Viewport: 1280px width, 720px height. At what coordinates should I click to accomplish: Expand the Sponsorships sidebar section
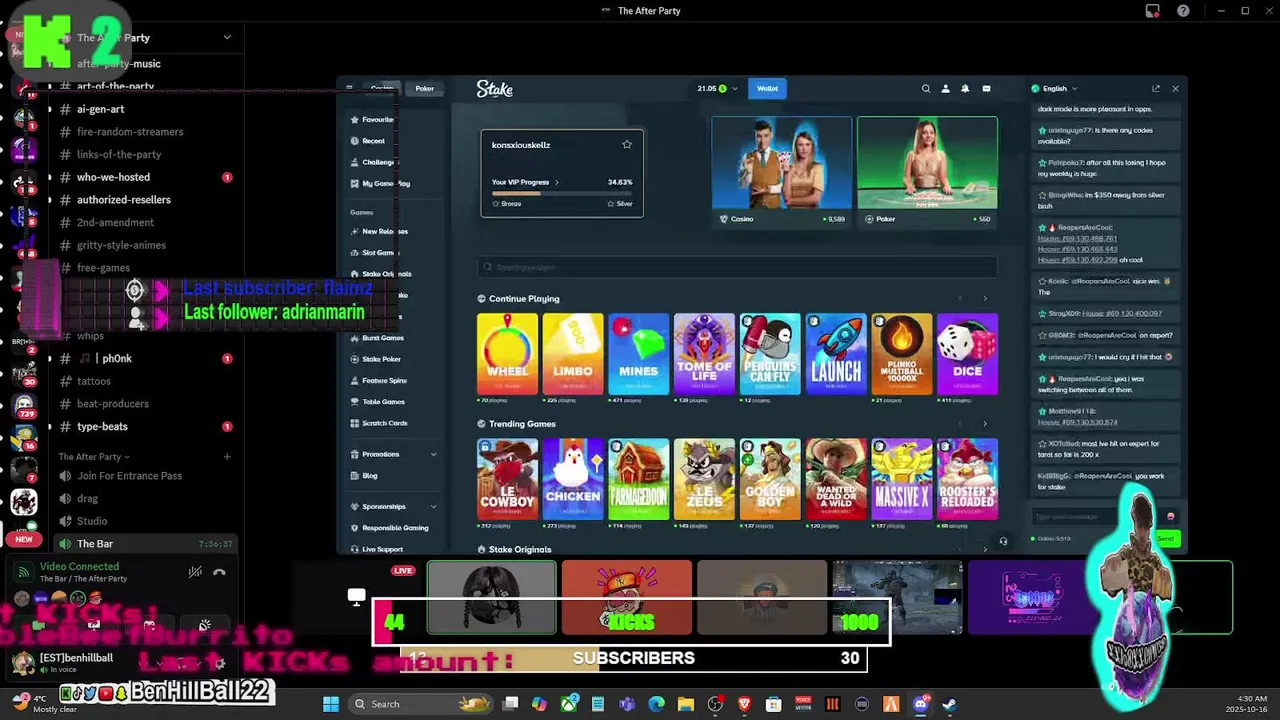tap(433, 506)
